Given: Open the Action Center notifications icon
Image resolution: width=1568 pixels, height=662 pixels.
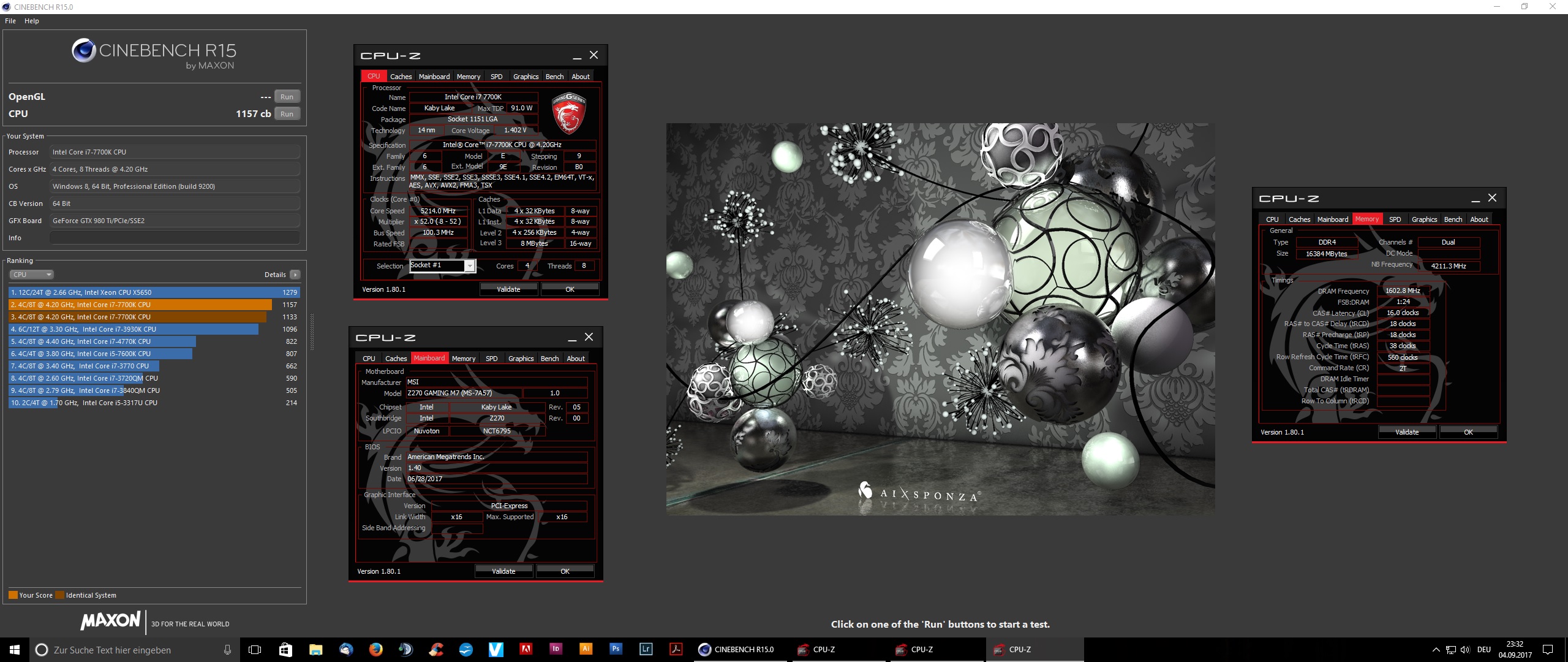Looking at the screenshot, I should tap(1548, 650).
